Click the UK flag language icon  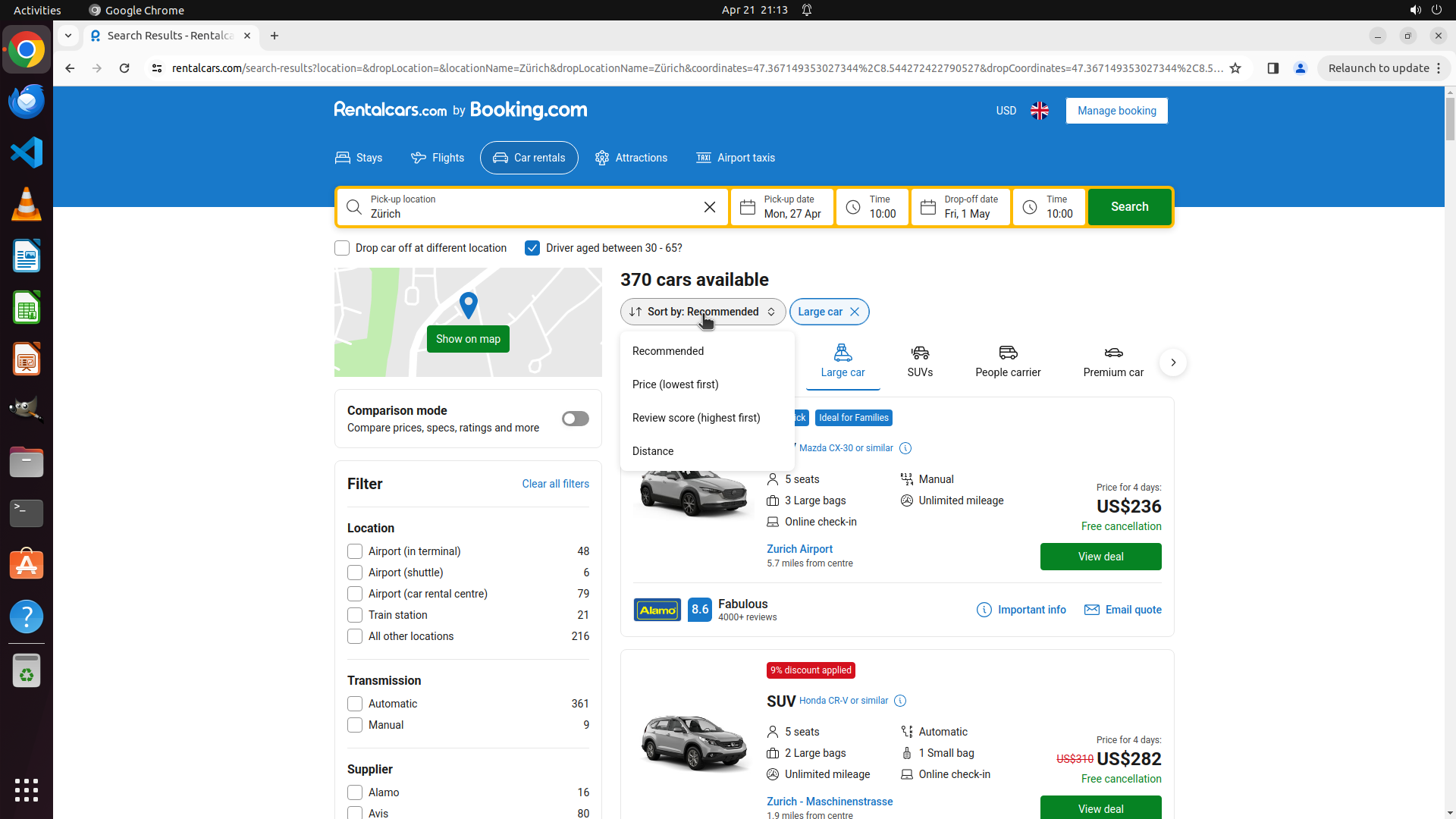point(1040,111)
